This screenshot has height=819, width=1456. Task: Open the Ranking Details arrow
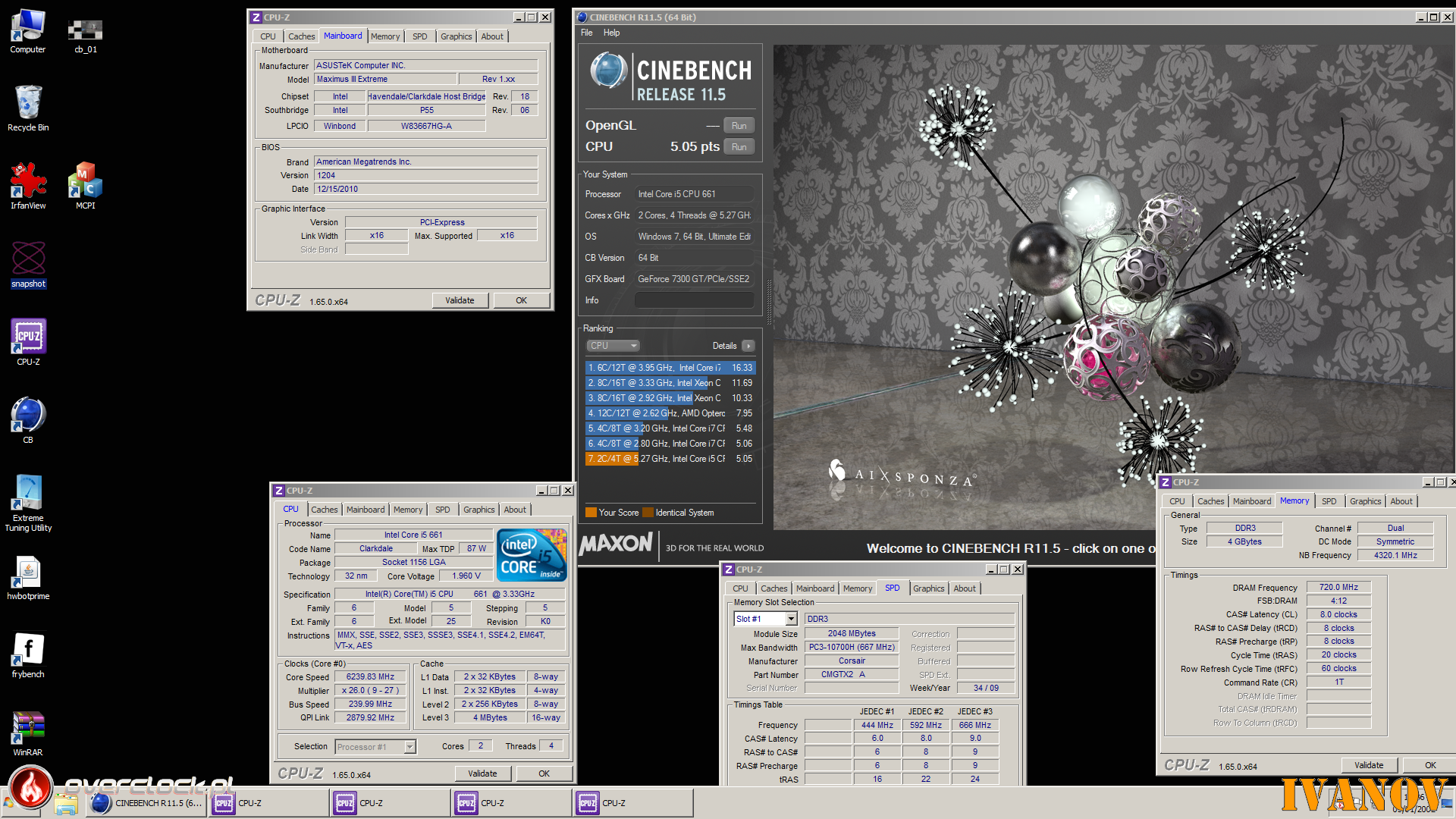click(x=748, y=346)
